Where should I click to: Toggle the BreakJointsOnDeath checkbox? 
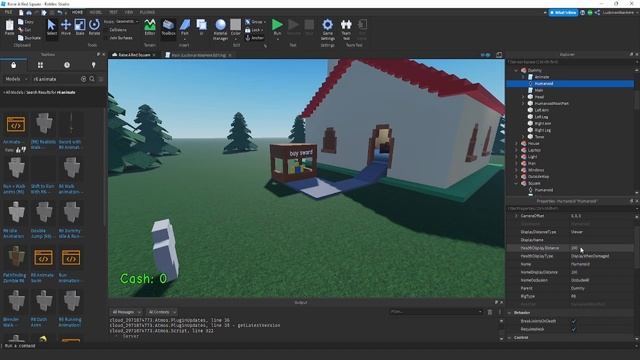(x=573, y=321)
